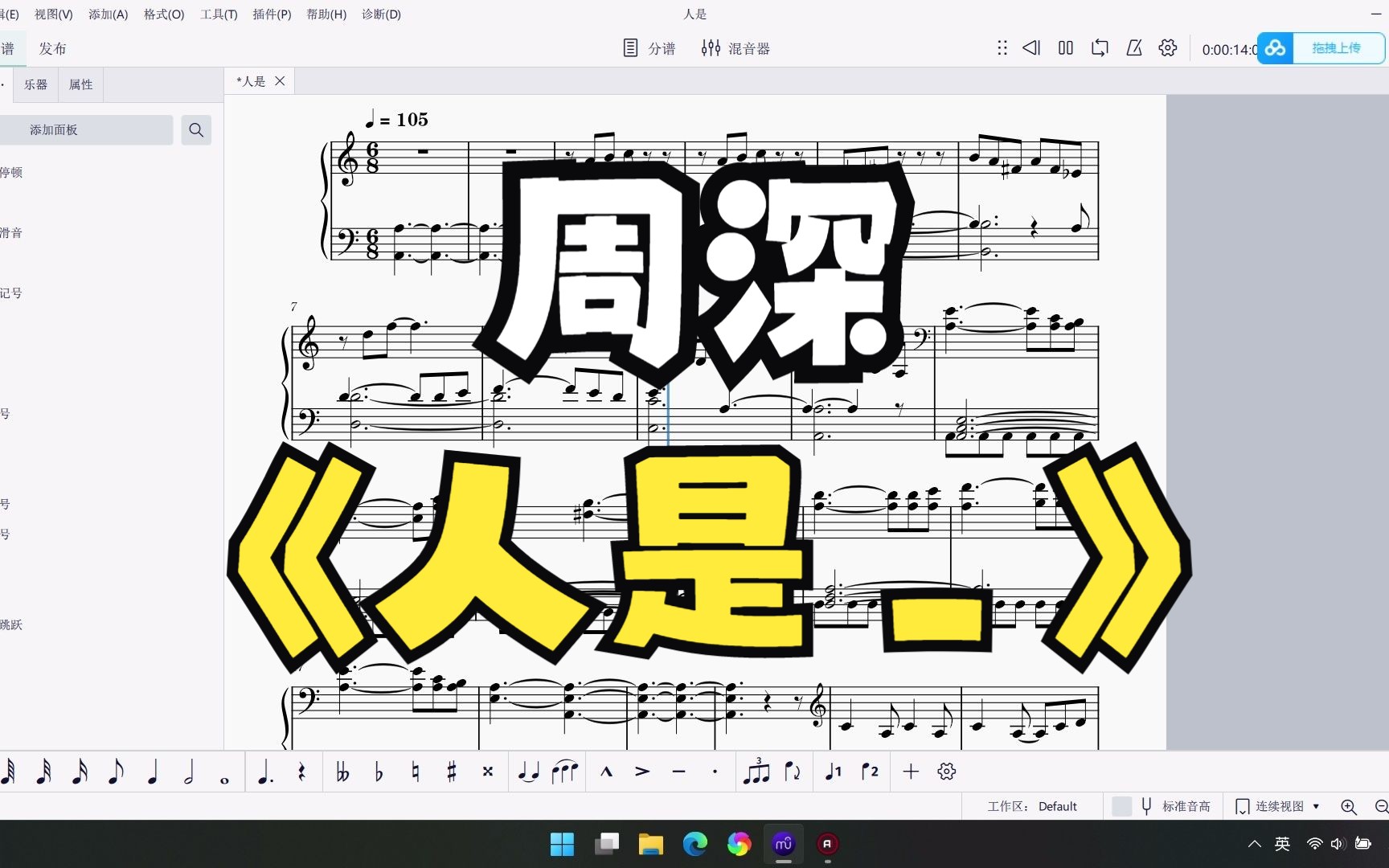Open Windows Start menu
This screenshot has height=868, width=1389.
click(x=562, y=844)
